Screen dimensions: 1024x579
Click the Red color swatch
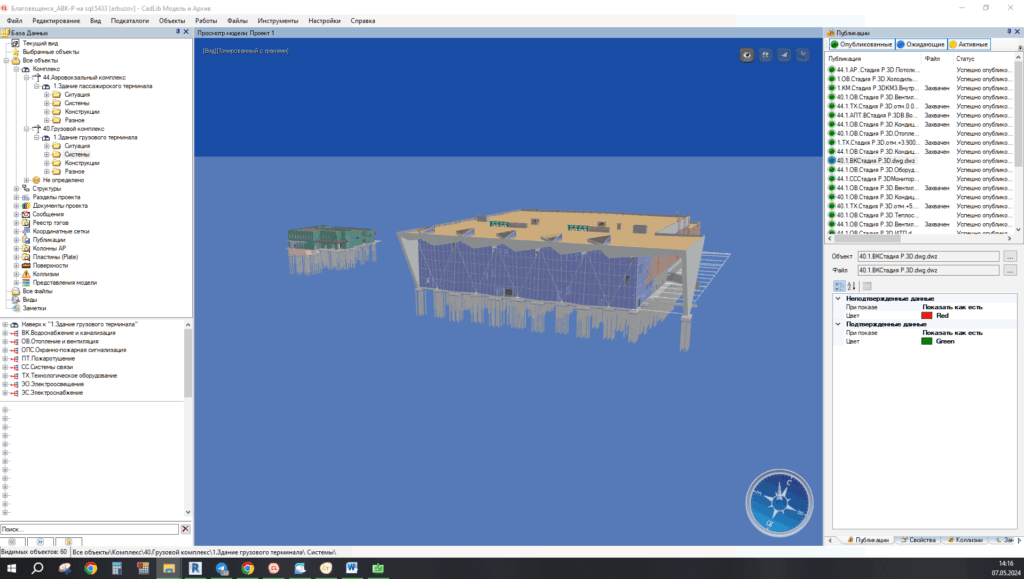pos(926,315)
